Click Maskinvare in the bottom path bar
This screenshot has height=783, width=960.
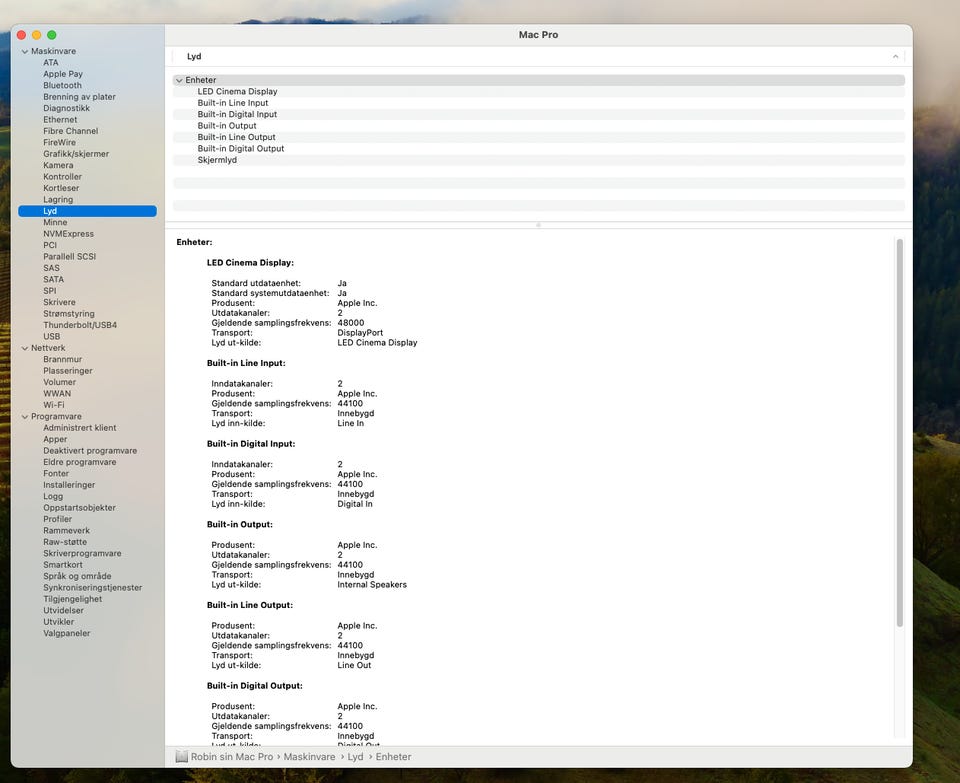point(308,757)
